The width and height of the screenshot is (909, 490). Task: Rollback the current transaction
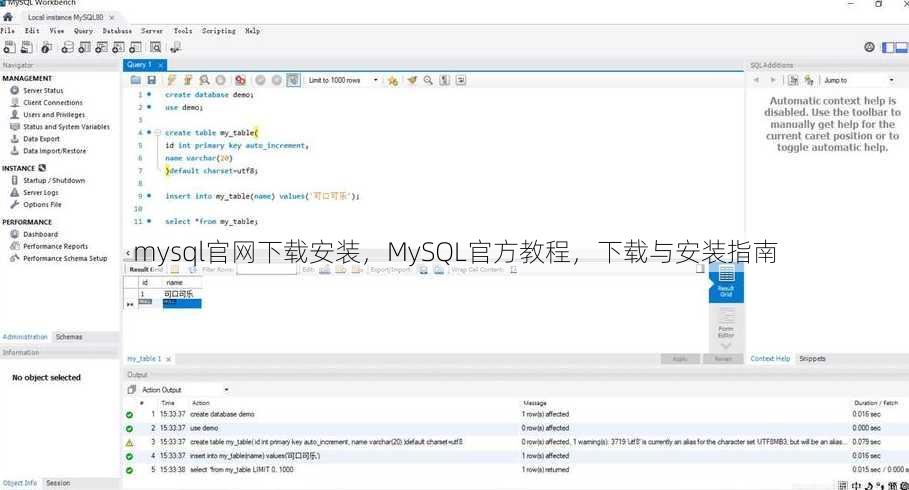(277, 80)
